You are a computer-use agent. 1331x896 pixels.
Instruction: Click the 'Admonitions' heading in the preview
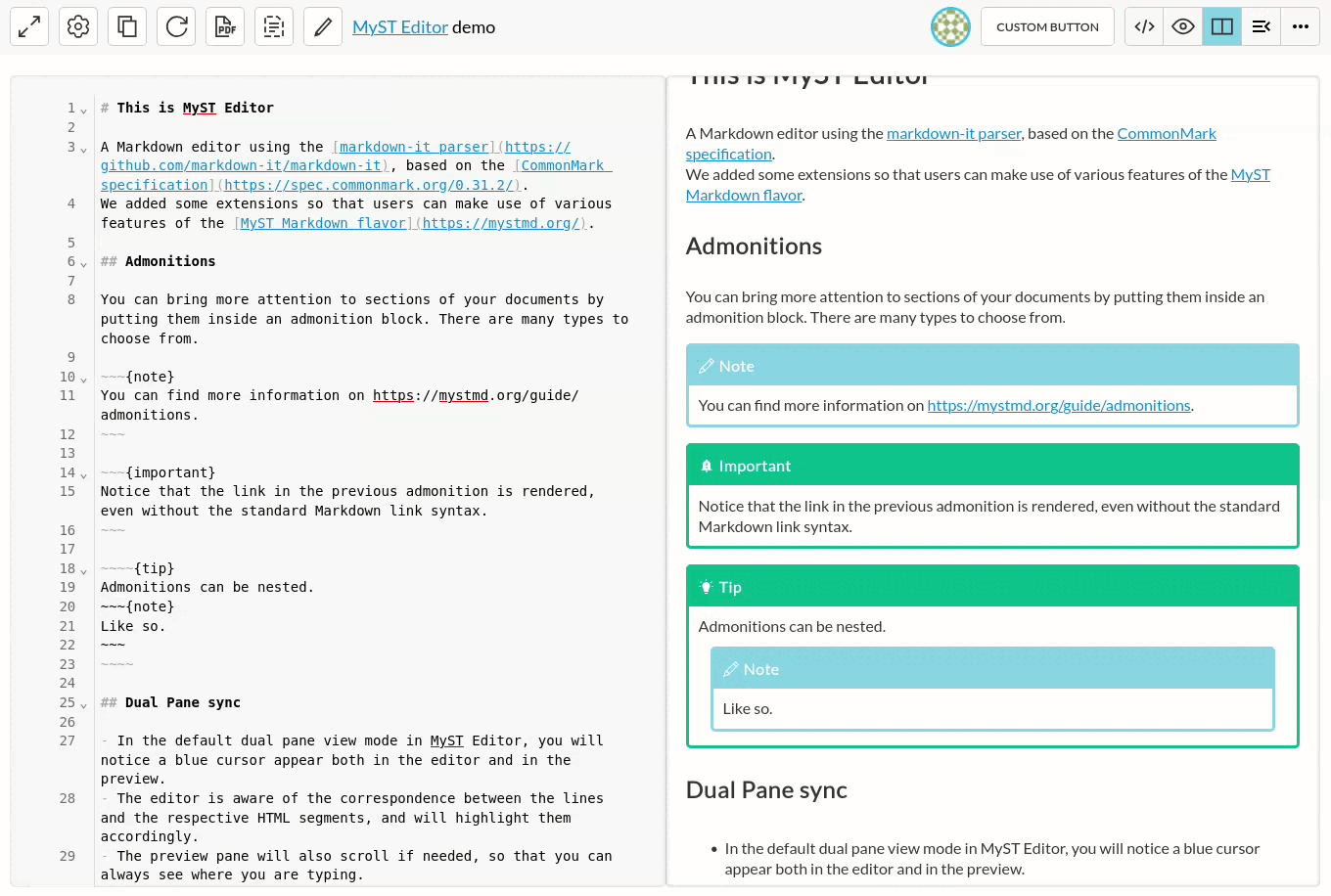coord(754,246)
